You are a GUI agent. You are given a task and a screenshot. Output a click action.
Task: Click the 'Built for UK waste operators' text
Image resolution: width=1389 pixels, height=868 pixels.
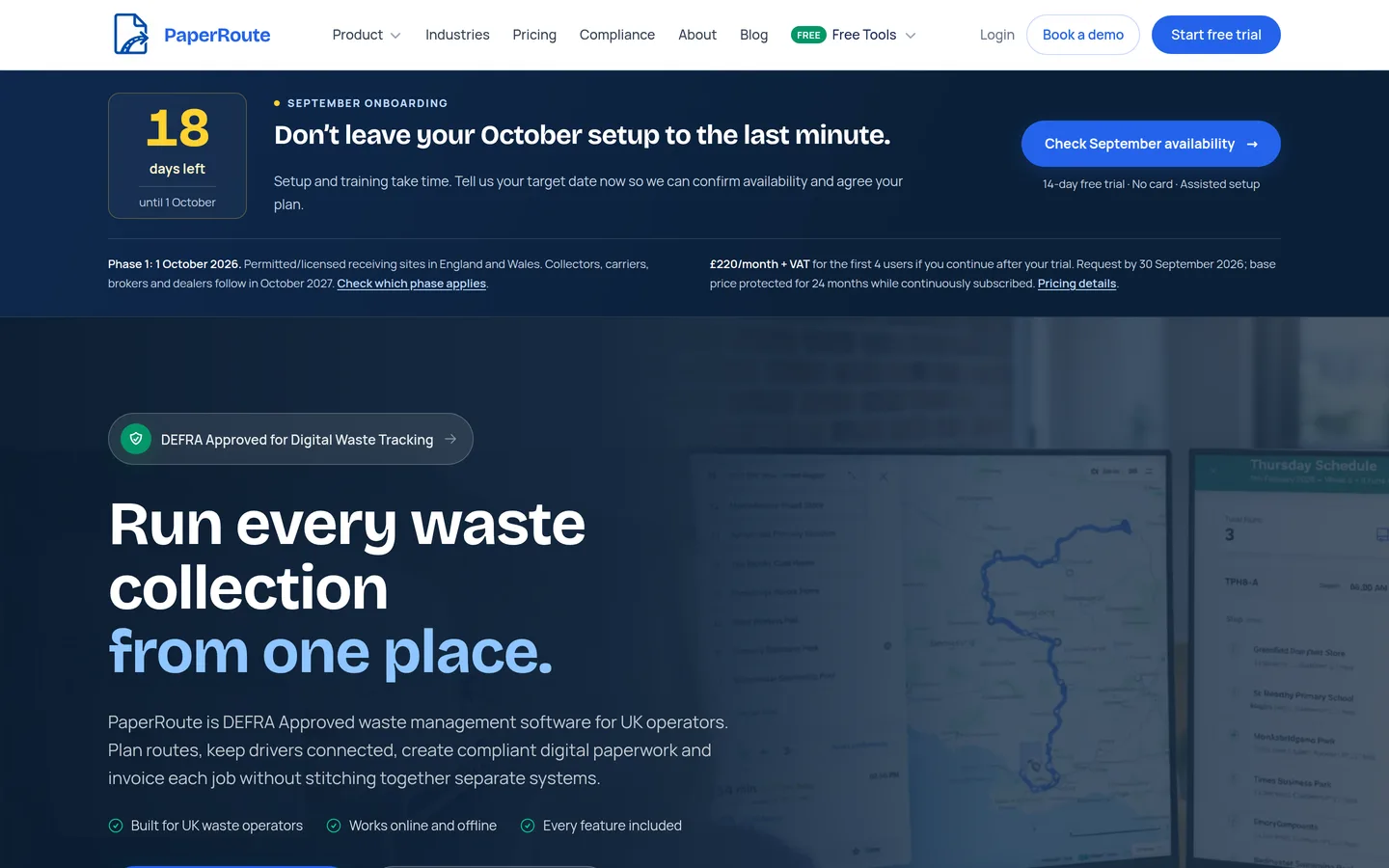tap(217, 826)
